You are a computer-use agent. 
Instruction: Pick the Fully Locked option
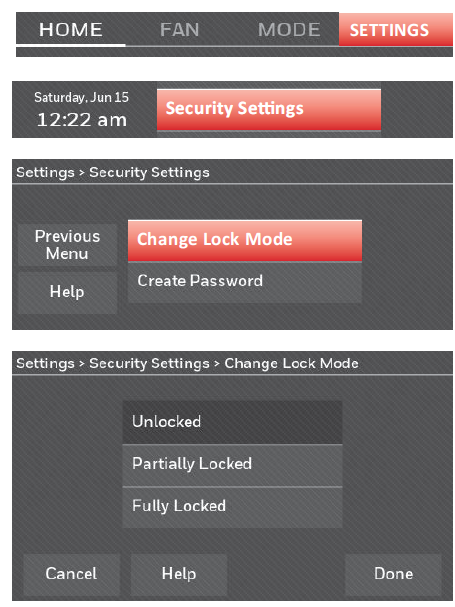232,507
